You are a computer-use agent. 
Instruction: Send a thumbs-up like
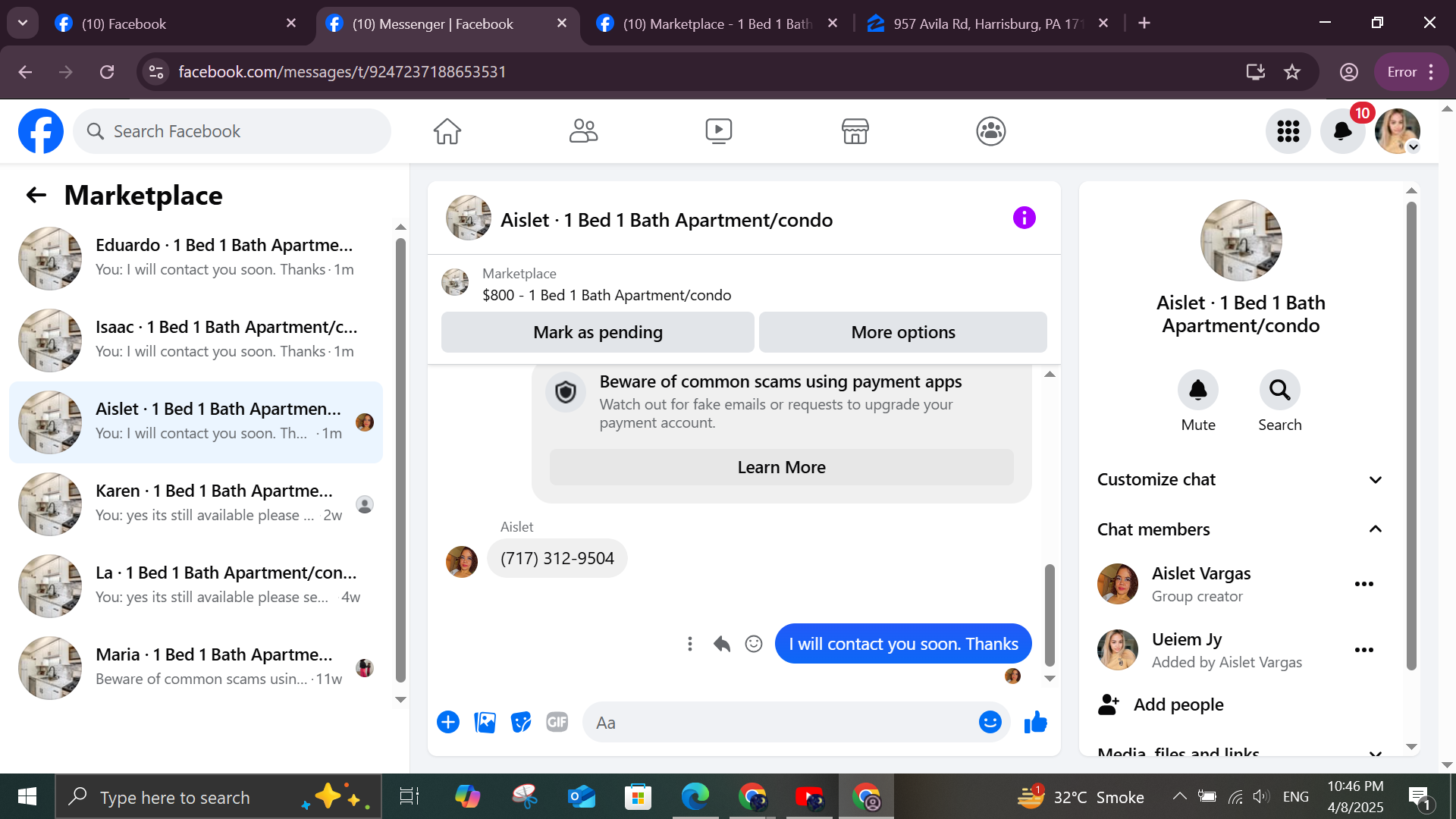pyautogui.click(x=1035, y=722)
